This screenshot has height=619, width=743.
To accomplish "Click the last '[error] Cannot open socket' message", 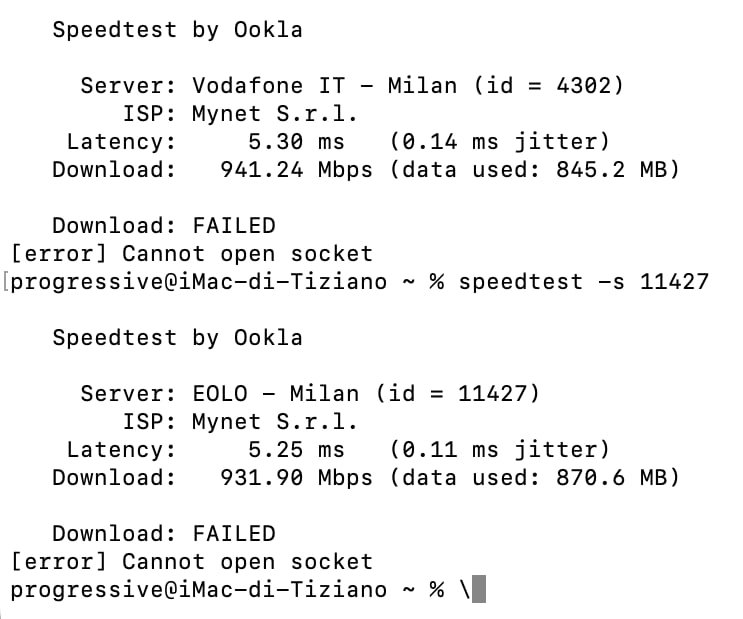I will click(x=192, y=562).
